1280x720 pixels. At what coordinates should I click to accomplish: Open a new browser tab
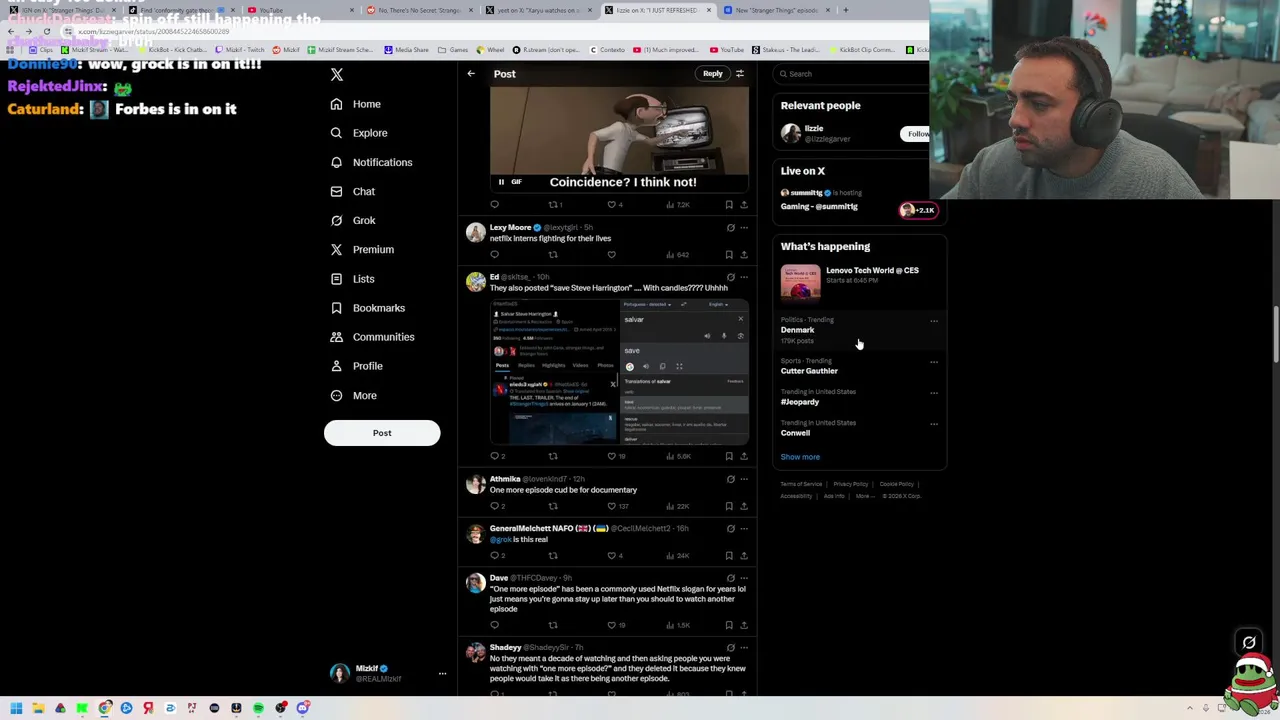coord(845,10)
